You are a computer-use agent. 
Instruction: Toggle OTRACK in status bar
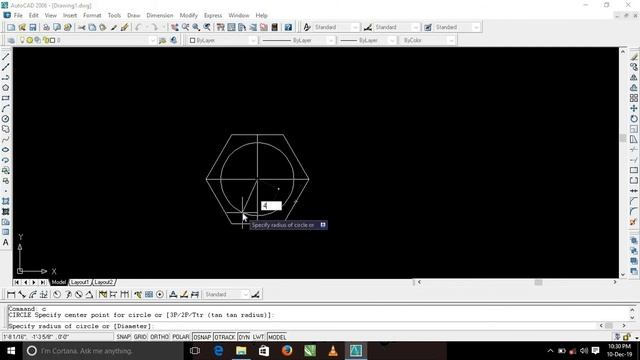pyautogui.click(x=224, y=337)
